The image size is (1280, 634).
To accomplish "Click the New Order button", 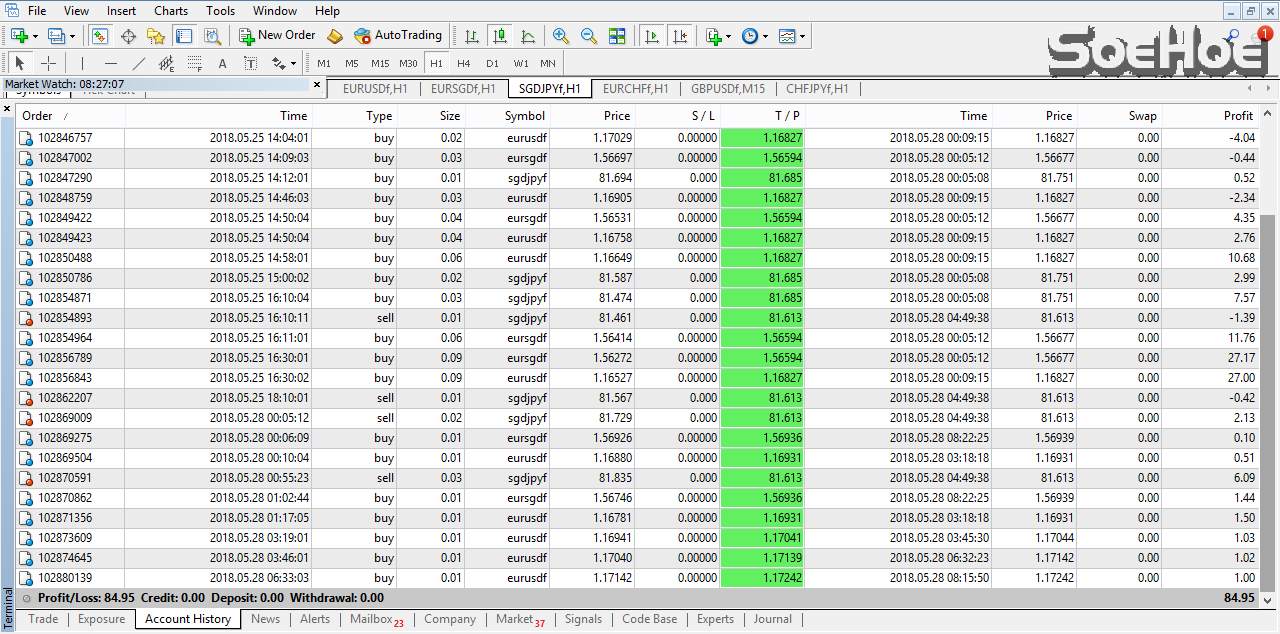I will pos(277,36).
